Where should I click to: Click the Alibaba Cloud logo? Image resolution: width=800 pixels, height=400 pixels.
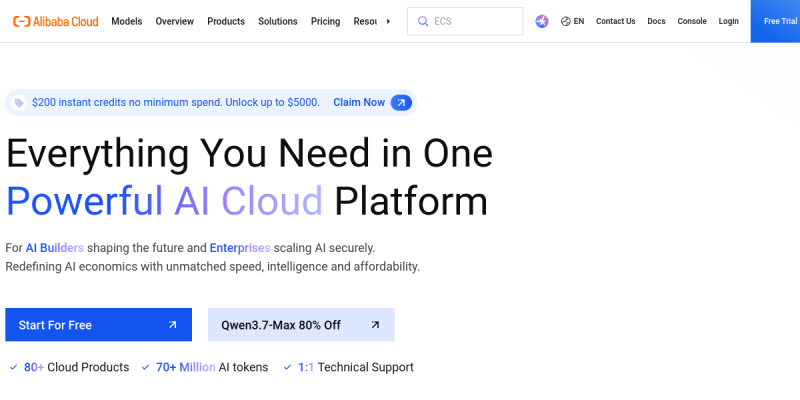(56, 21)
